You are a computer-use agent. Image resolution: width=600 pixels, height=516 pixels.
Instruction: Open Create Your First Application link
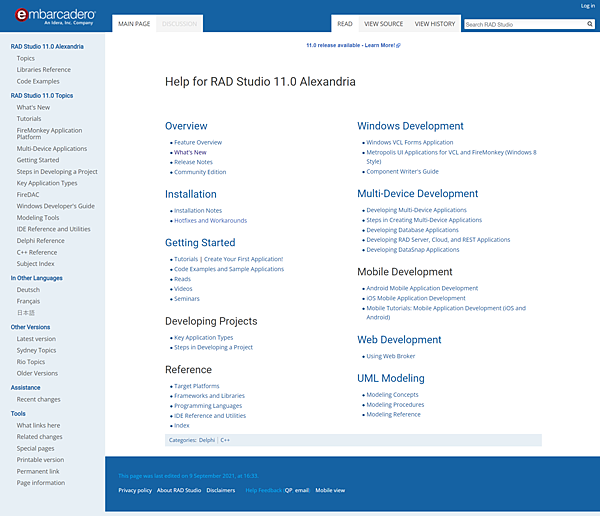click(x=243, y=259)
